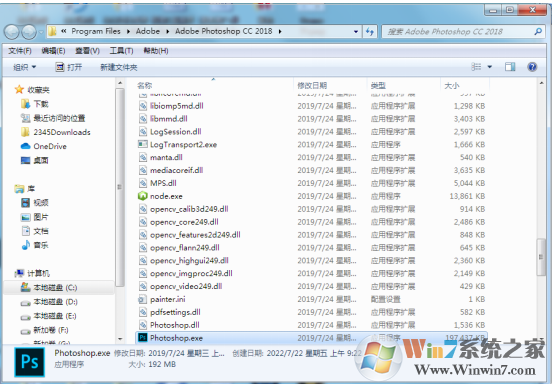552x384 pixels.
Task: Open the 工具(T) menu
Action: click(x=121, y=51)
